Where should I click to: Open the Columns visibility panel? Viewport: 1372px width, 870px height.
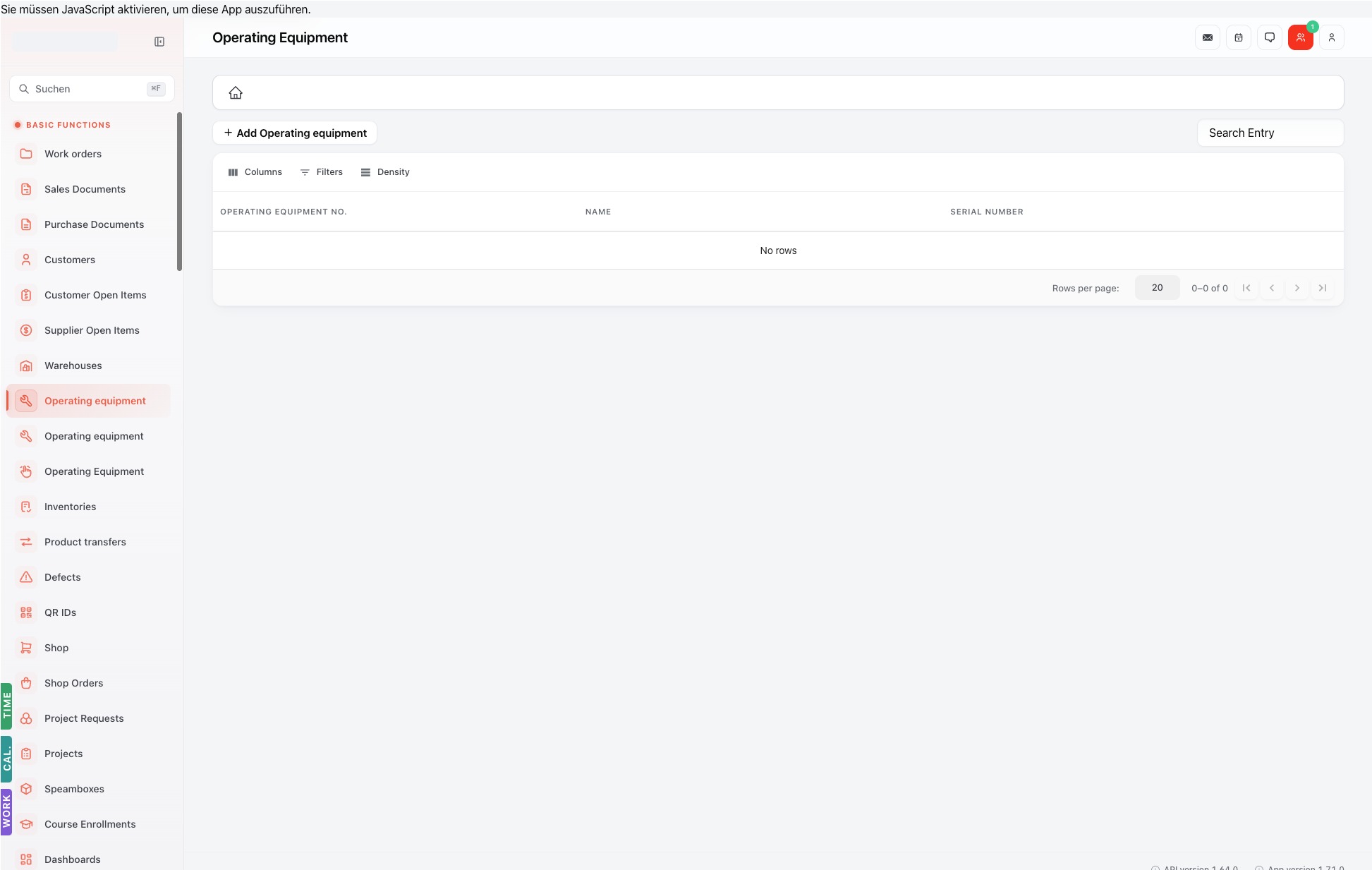[x=255, y=172]
